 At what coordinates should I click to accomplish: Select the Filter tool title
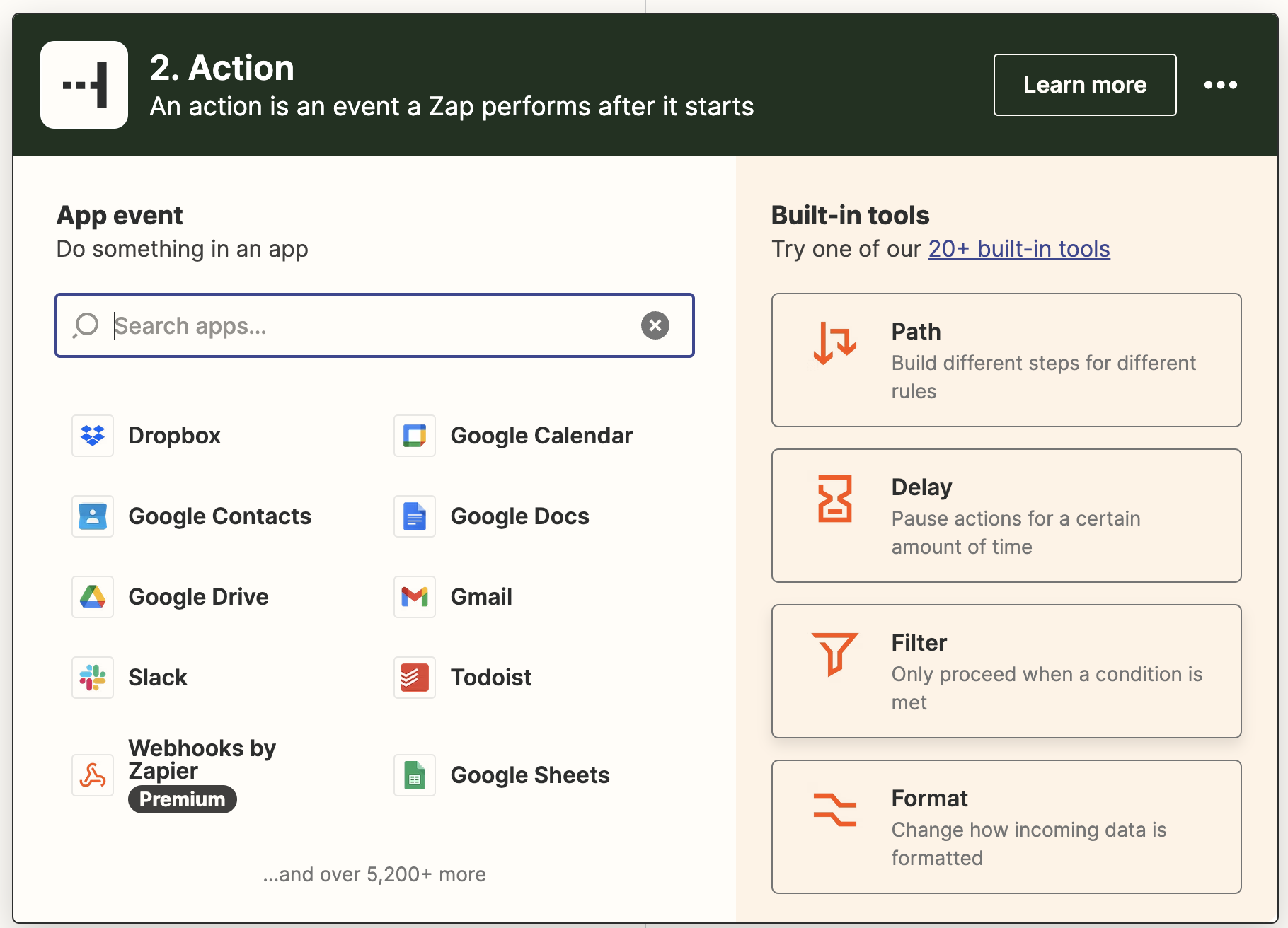[x=919, y=643]
